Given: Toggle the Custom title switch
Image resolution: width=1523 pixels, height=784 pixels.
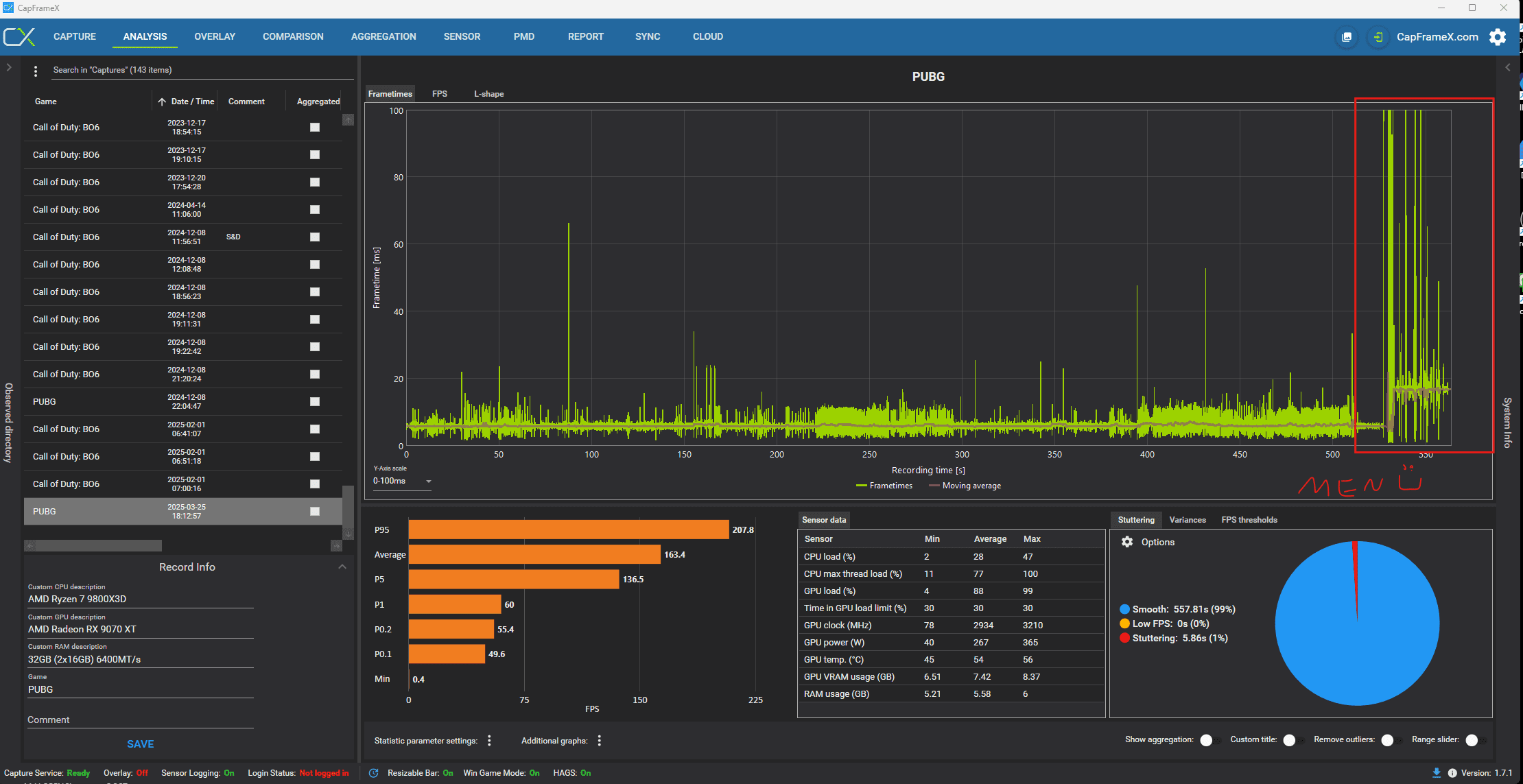Looking at the screenshot, I should coord(1293,740).
